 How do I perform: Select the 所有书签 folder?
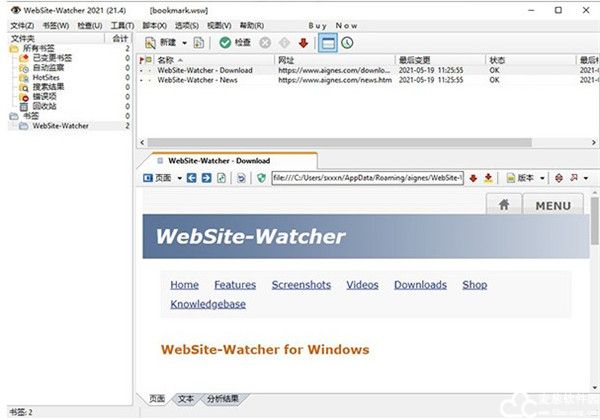point(39,48)
